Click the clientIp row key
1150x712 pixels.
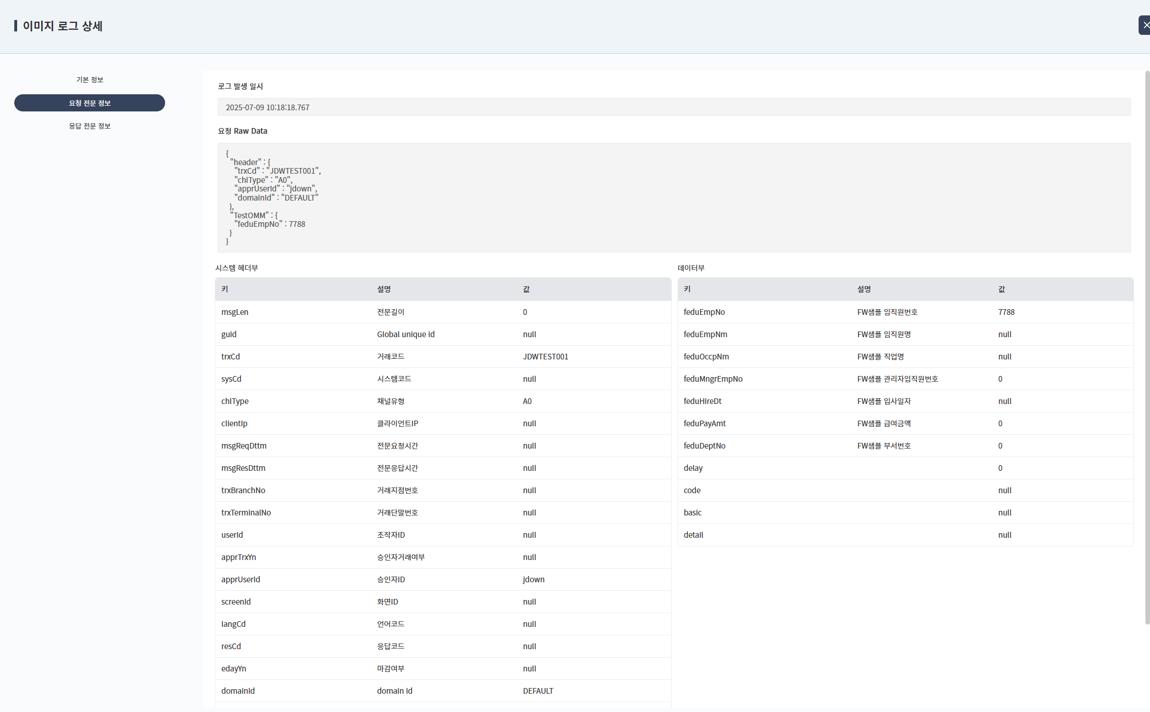(x=234, y=424)
